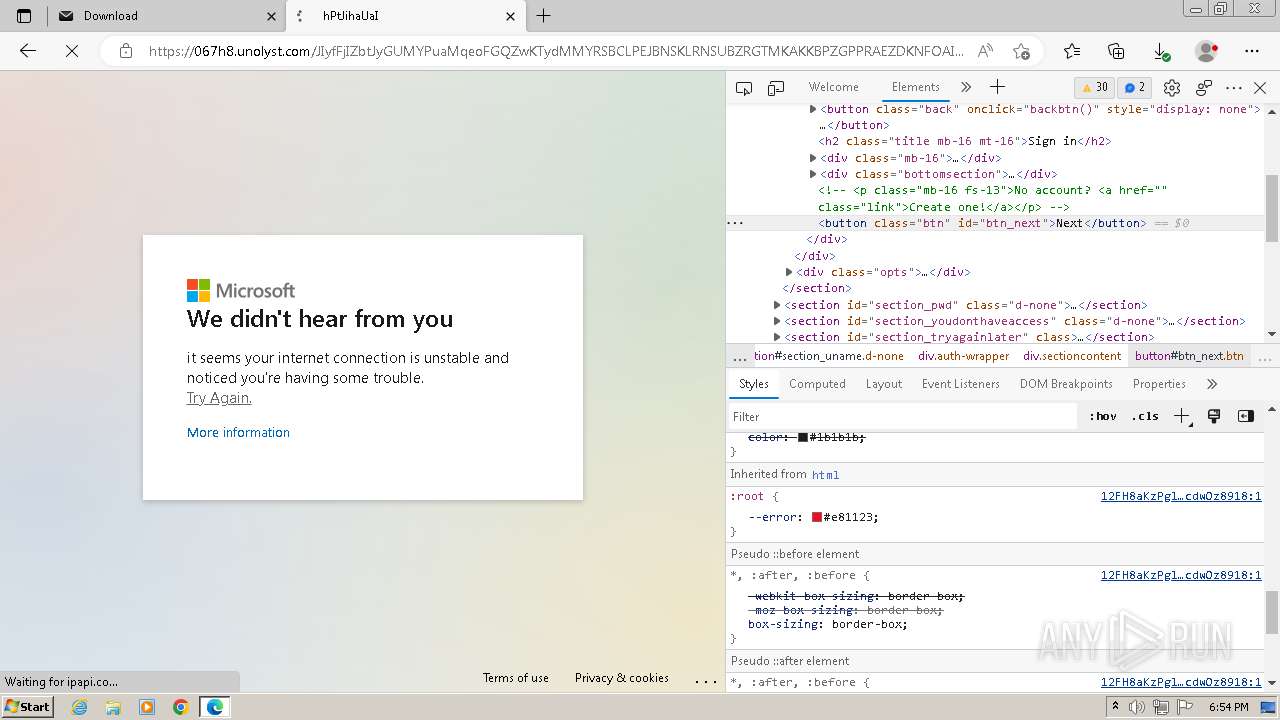The width and height of the screenshot is (1280, 720).
Task: View site information lock icon
Action: click(126, 51)
